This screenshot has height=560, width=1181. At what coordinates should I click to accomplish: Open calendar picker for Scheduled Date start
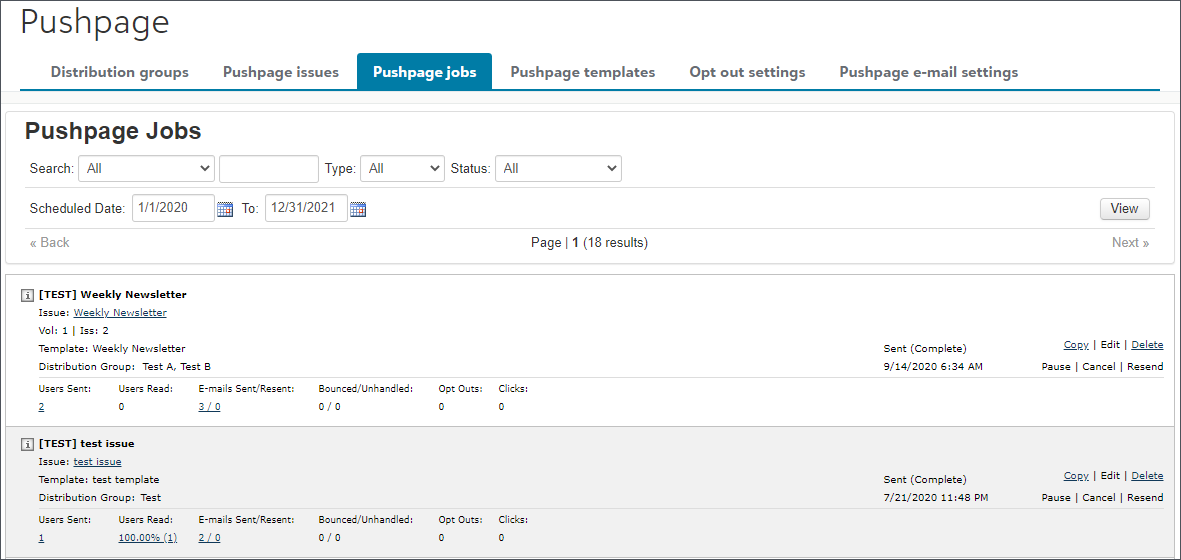coord(225,209)
